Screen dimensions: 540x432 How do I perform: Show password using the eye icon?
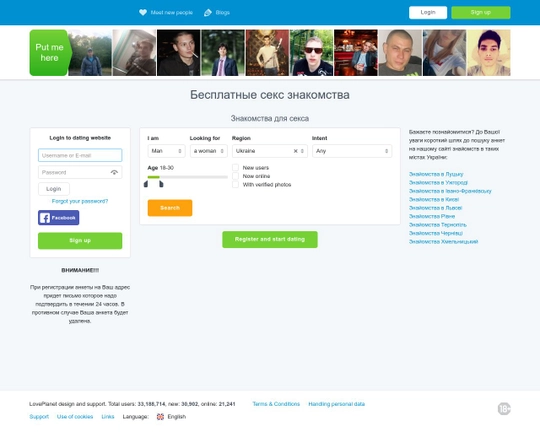pyautogui.click(x=114, y=172)
